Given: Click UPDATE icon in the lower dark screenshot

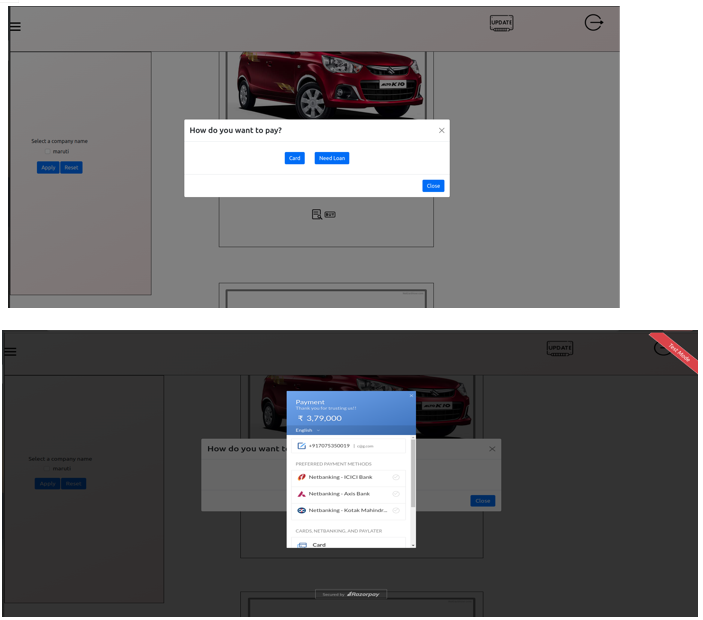Looking at the screenshot, I should pos(560,348).
